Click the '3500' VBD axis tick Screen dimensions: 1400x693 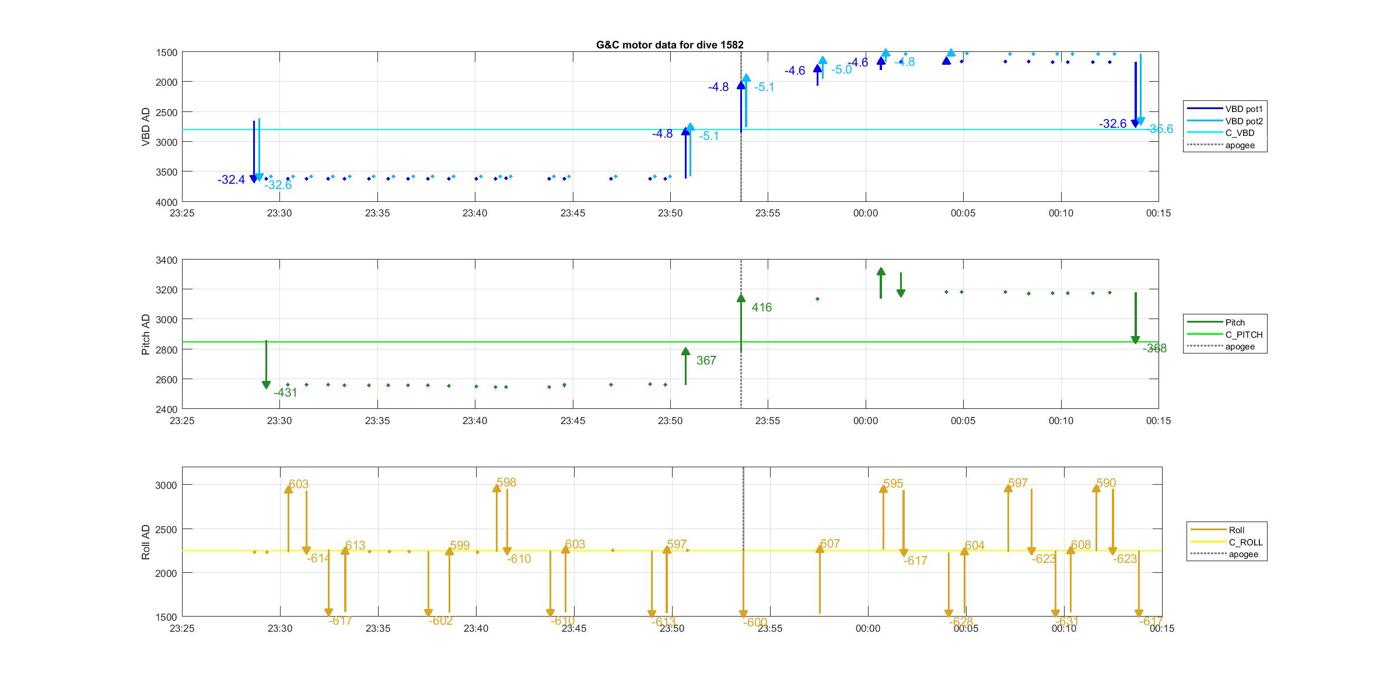pos(167,172)
